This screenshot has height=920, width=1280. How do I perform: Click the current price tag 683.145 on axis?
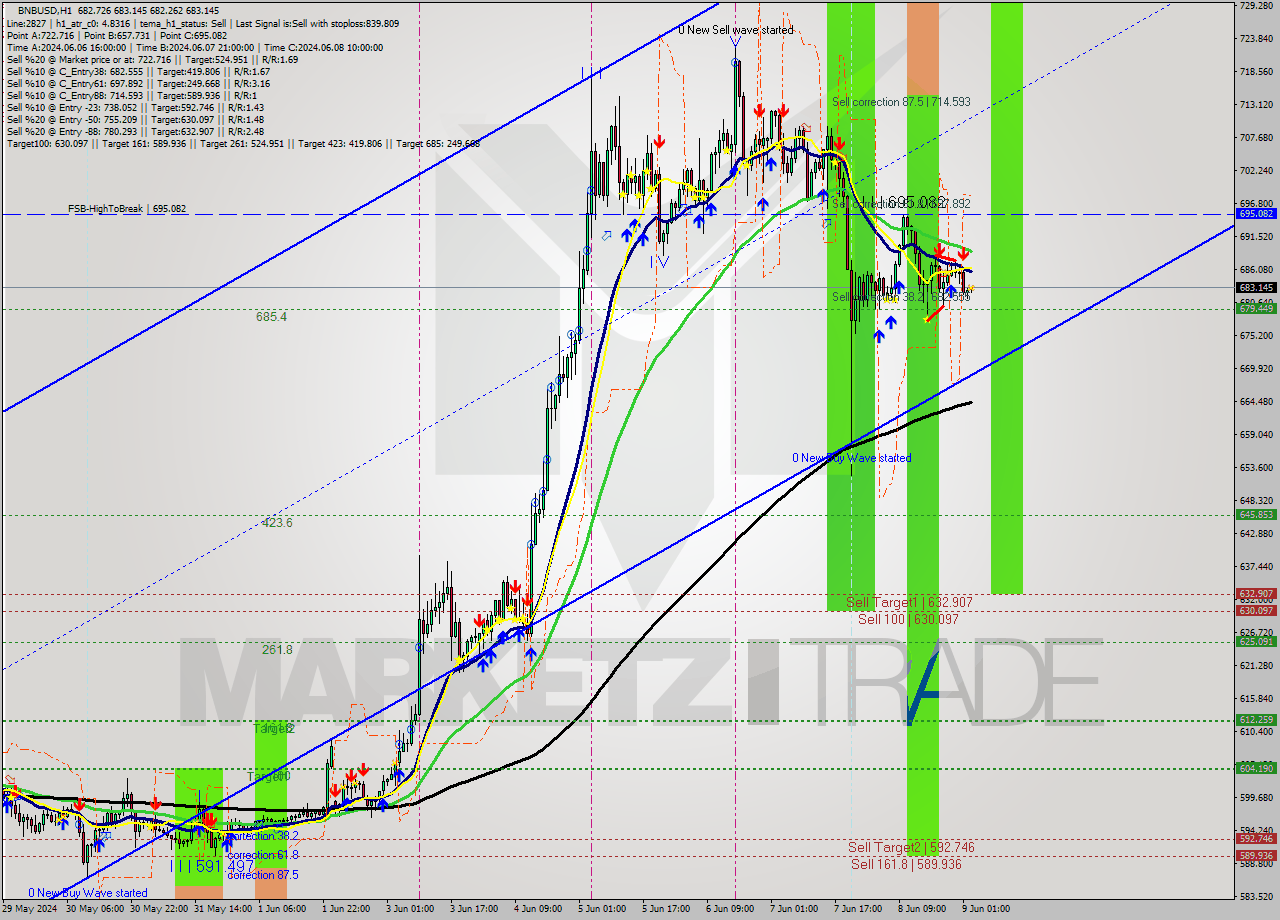click(x=1256, y=287)
